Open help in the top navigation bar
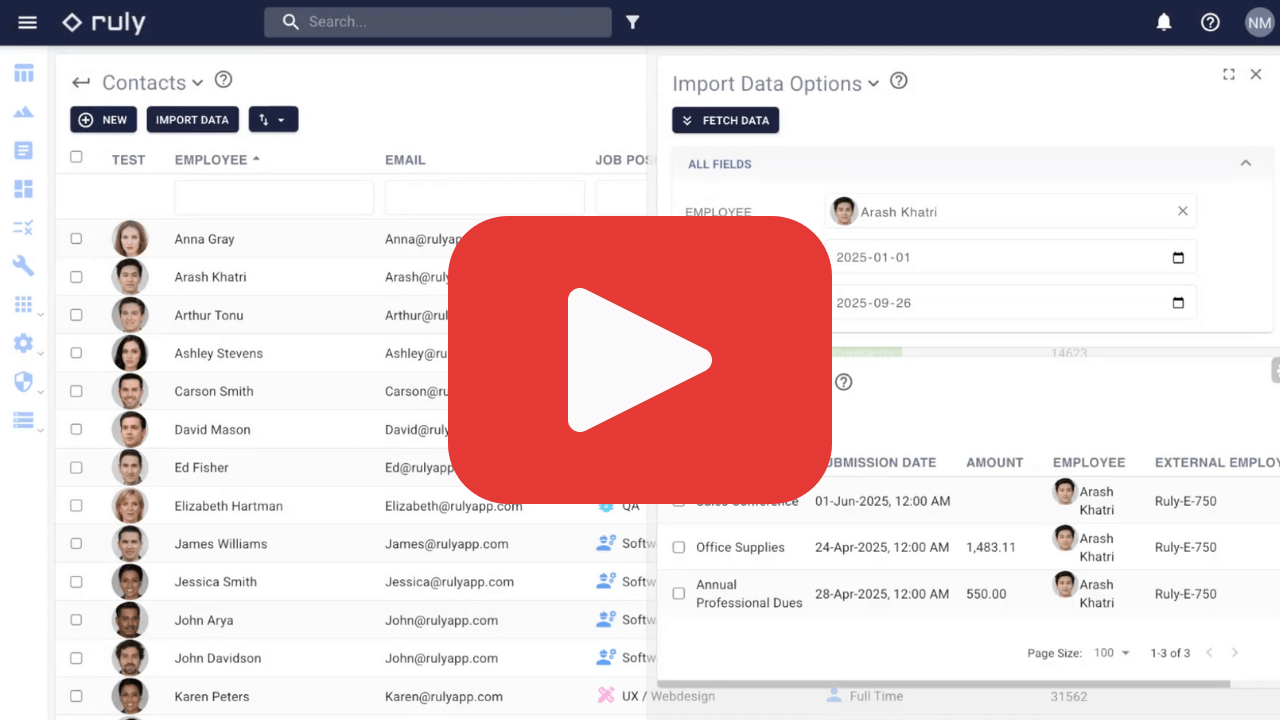This screenshot has height=720, width=1280. (x=1210, y=22)
